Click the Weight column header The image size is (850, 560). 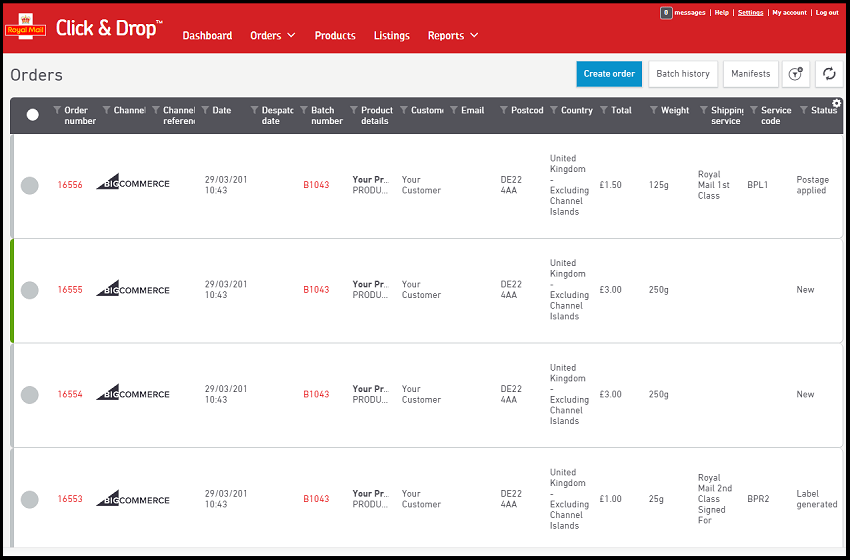tap(675, 110)
